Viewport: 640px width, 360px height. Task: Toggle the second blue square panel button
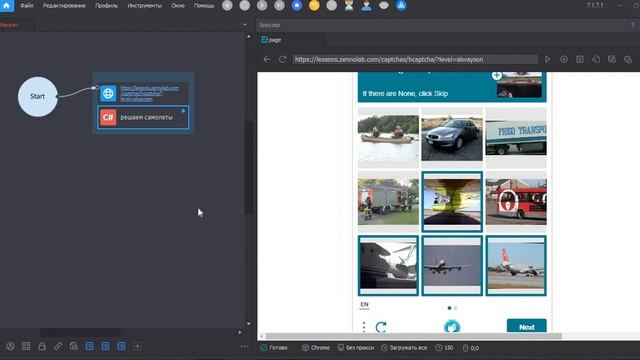tap(105, 347)
